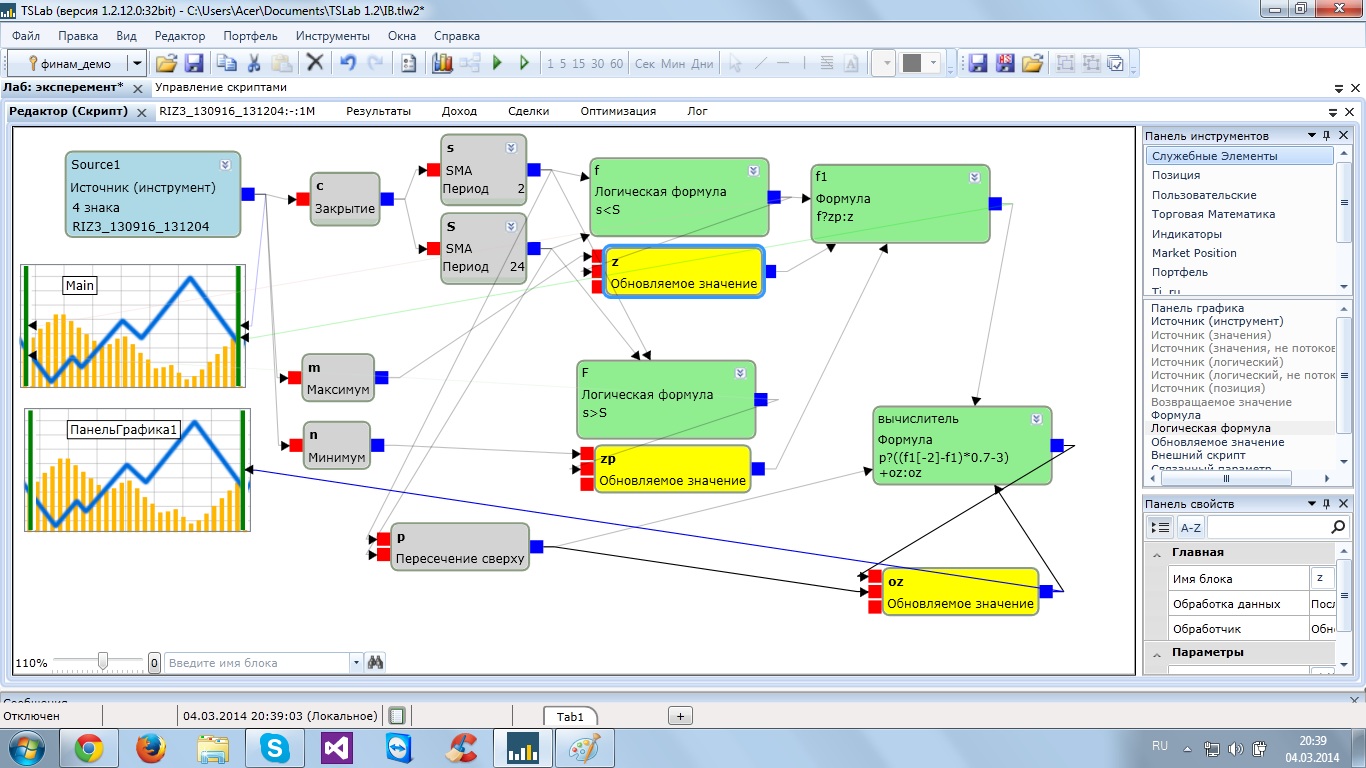Copy selected block with Copy icon
The height and width of the screenshot is (768, 1366).
pyautogui.click(x=227, y=63)
